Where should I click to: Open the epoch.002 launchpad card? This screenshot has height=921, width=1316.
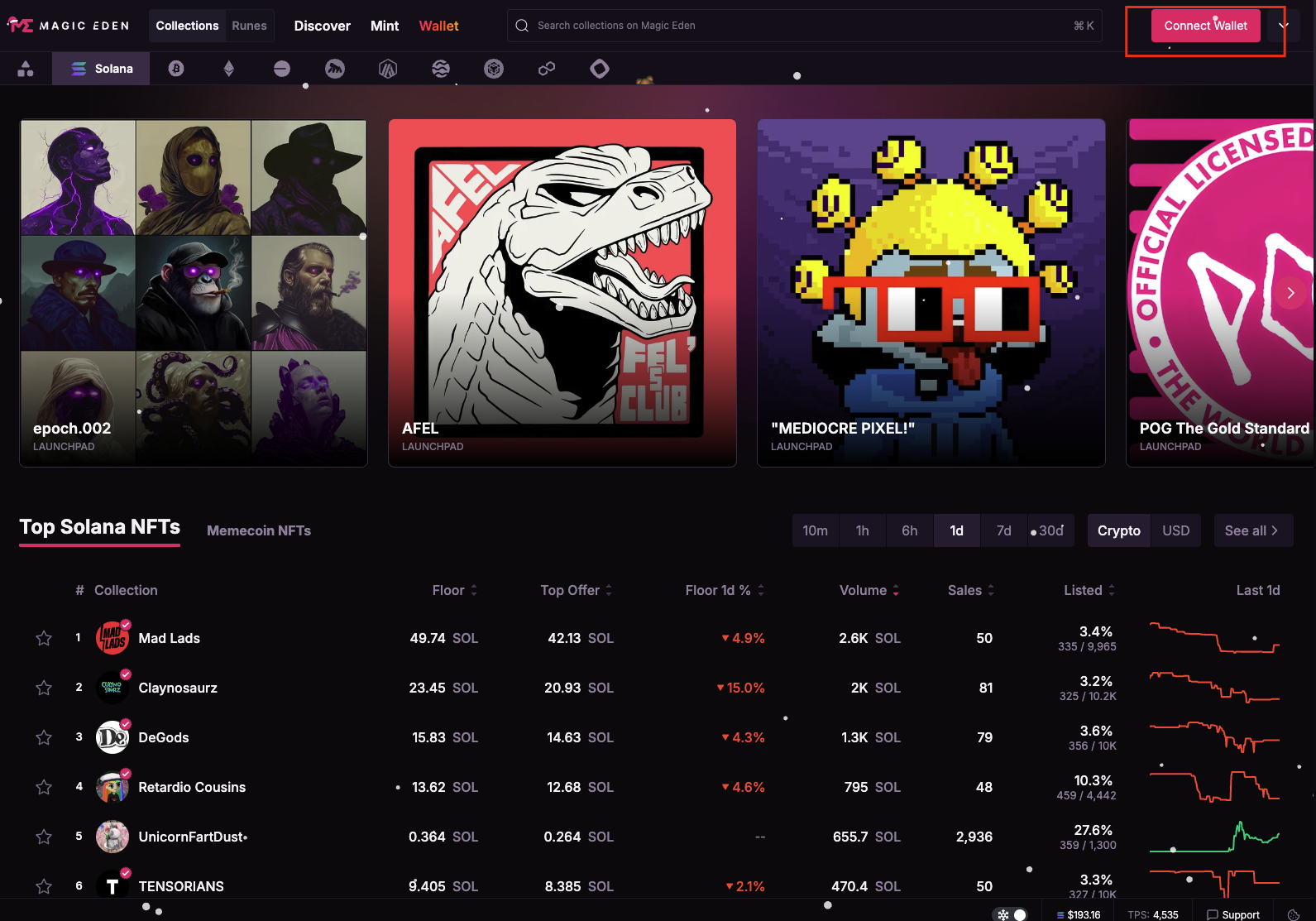(x=194, y=293)
